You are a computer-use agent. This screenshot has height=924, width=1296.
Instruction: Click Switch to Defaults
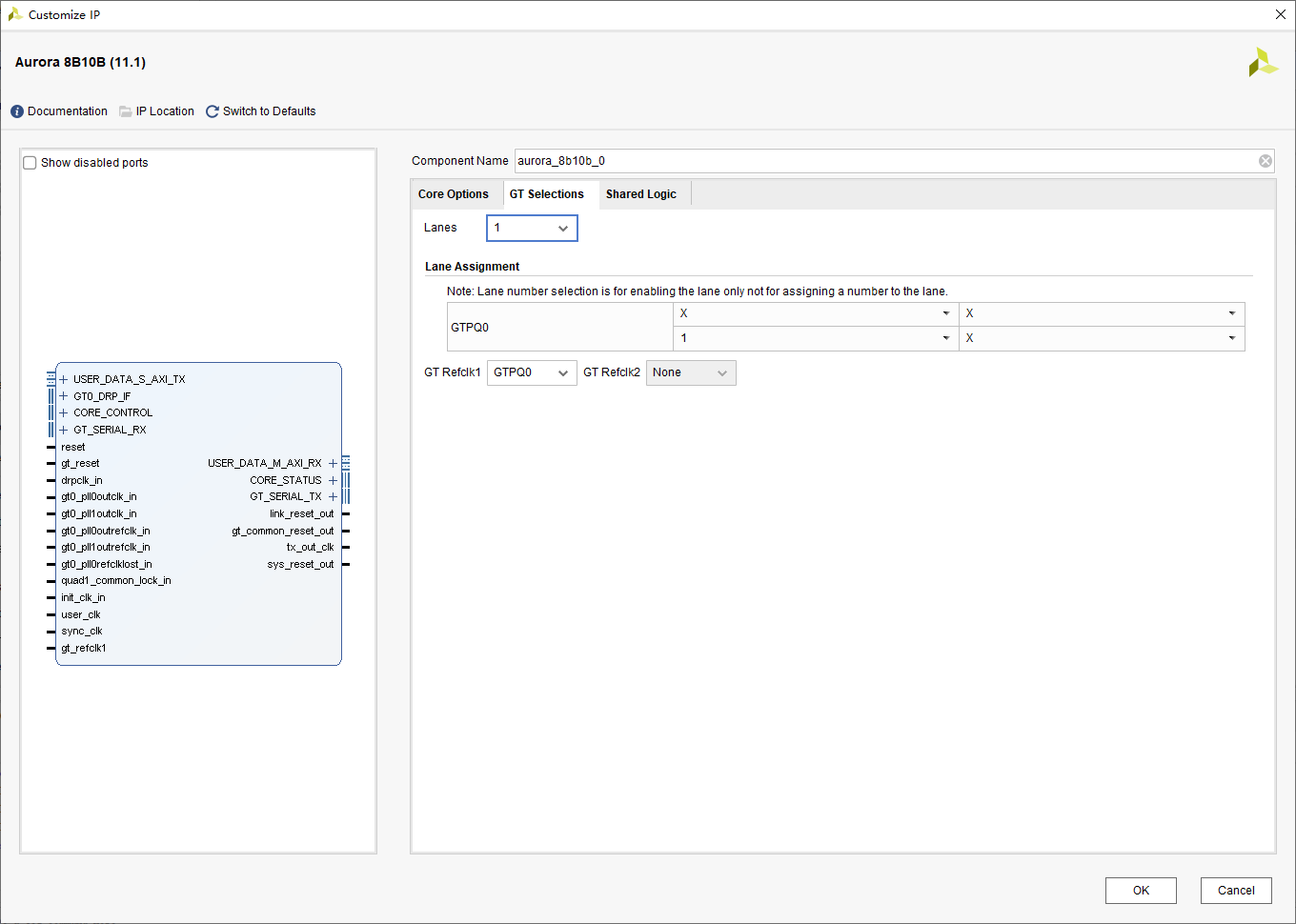270,111
